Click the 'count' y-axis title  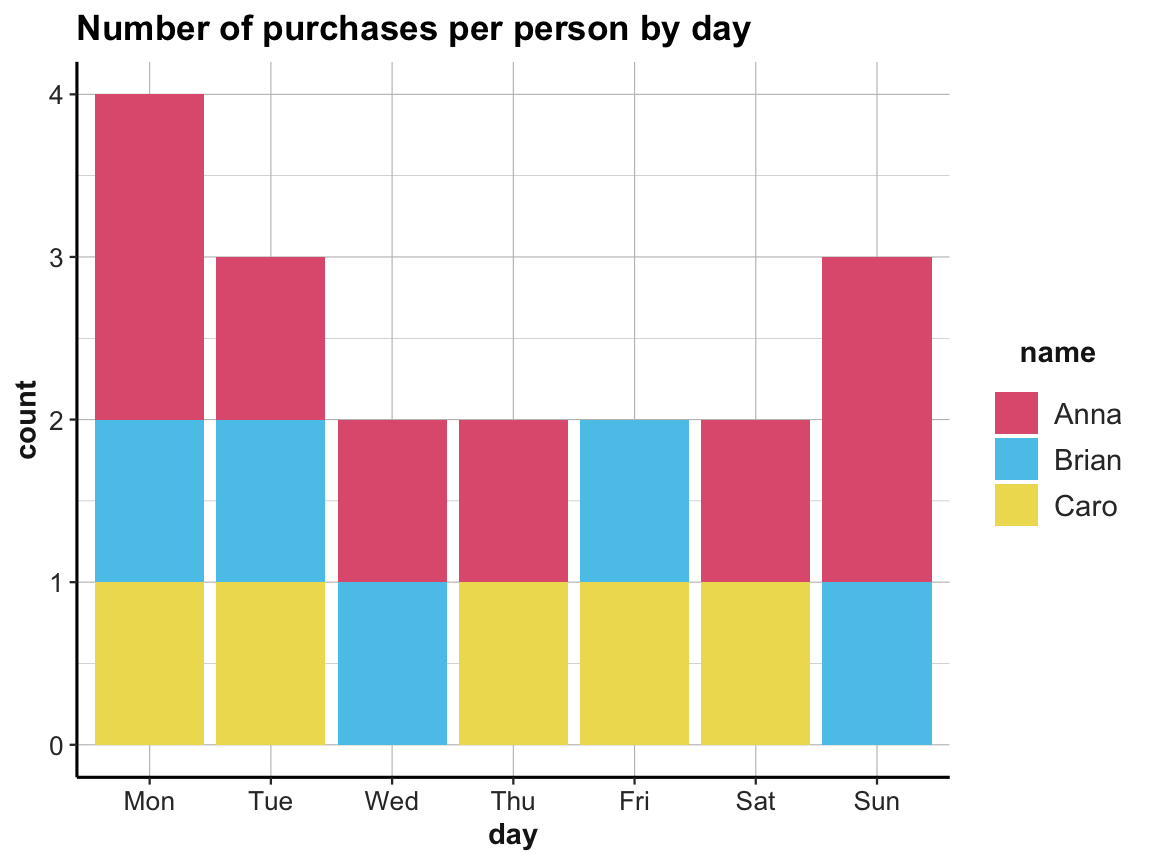click(27, 419)
